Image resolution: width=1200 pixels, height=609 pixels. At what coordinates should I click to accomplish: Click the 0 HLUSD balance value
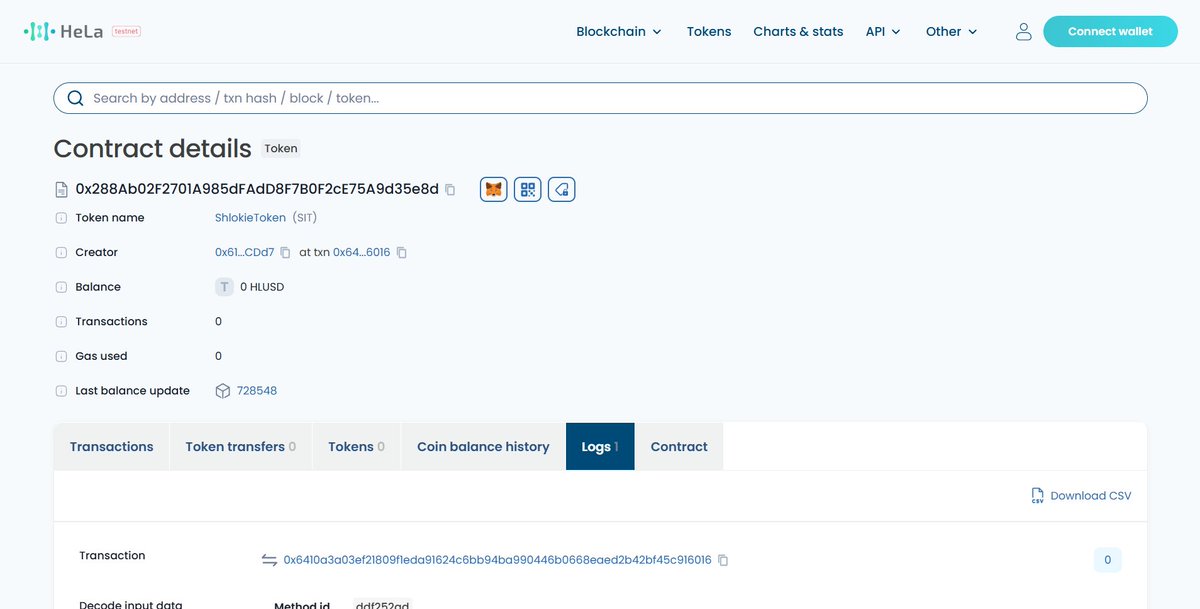pyautogui.click(x=262, y=287)
